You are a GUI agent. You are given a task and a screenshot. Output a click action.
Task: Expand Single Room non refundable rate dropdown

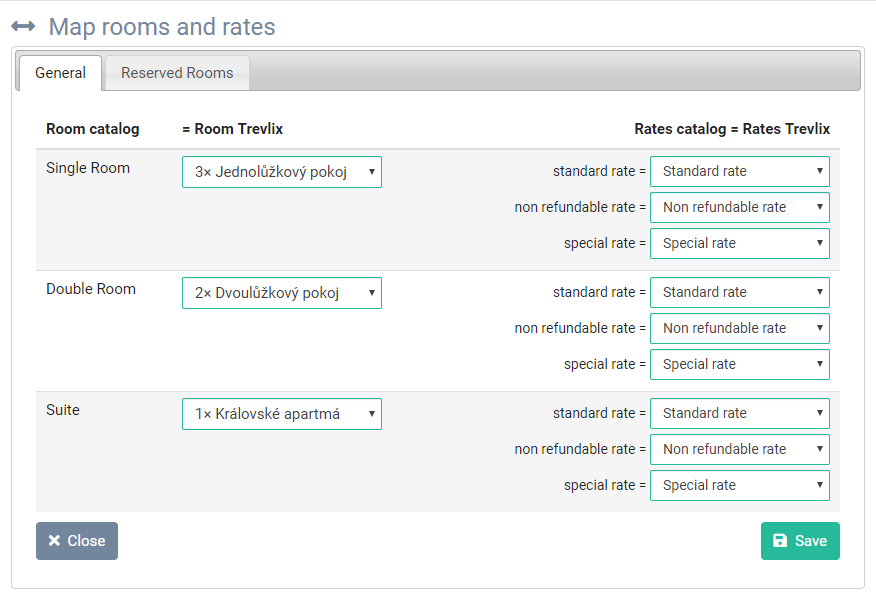coord(740,207)
